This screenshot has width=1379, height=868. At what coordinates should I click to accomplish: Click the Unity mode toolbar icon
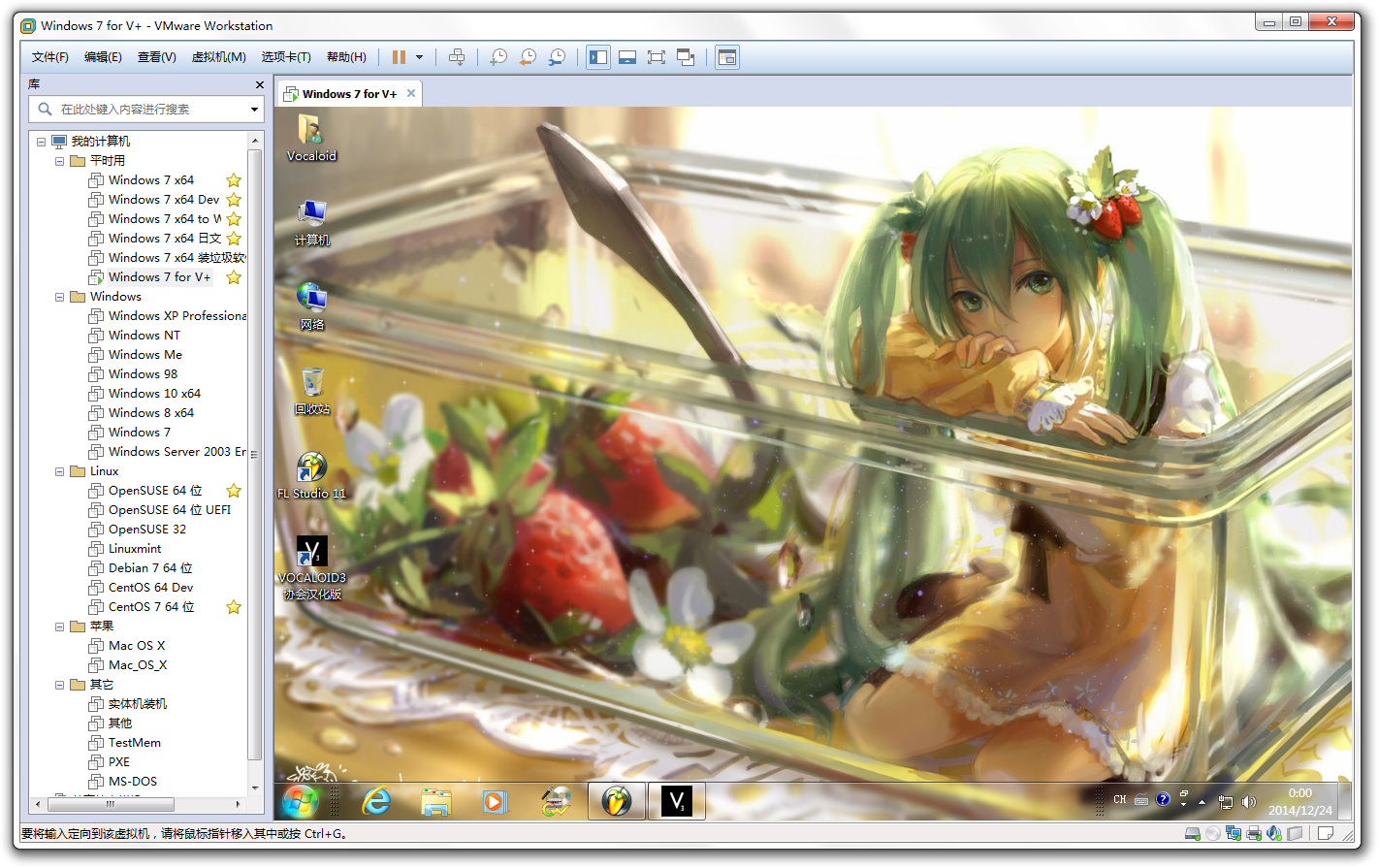(x=686, y=57)
